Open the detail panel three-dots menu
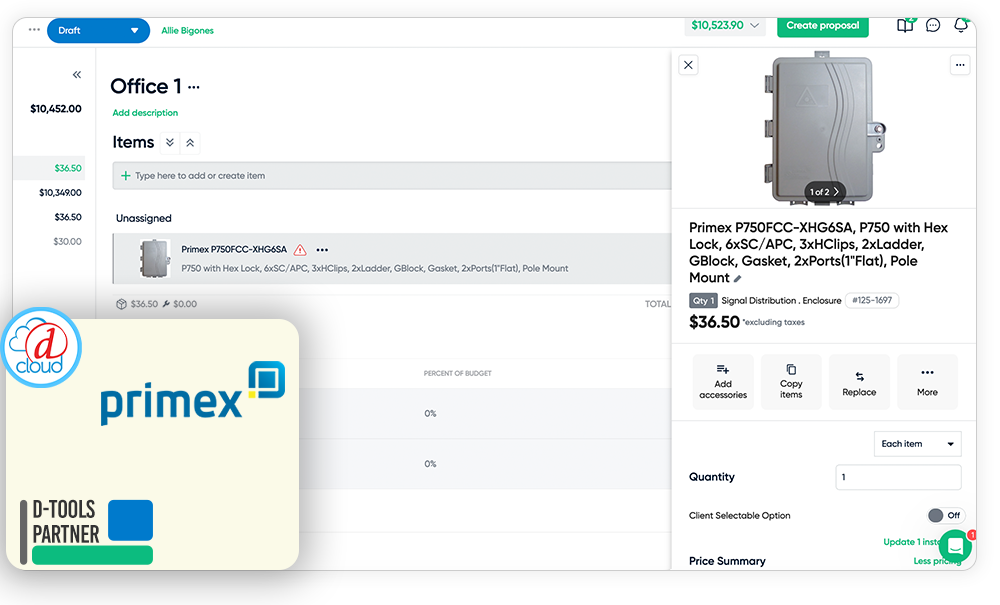Screen dimensions: 1000x605 pos(960,65)
